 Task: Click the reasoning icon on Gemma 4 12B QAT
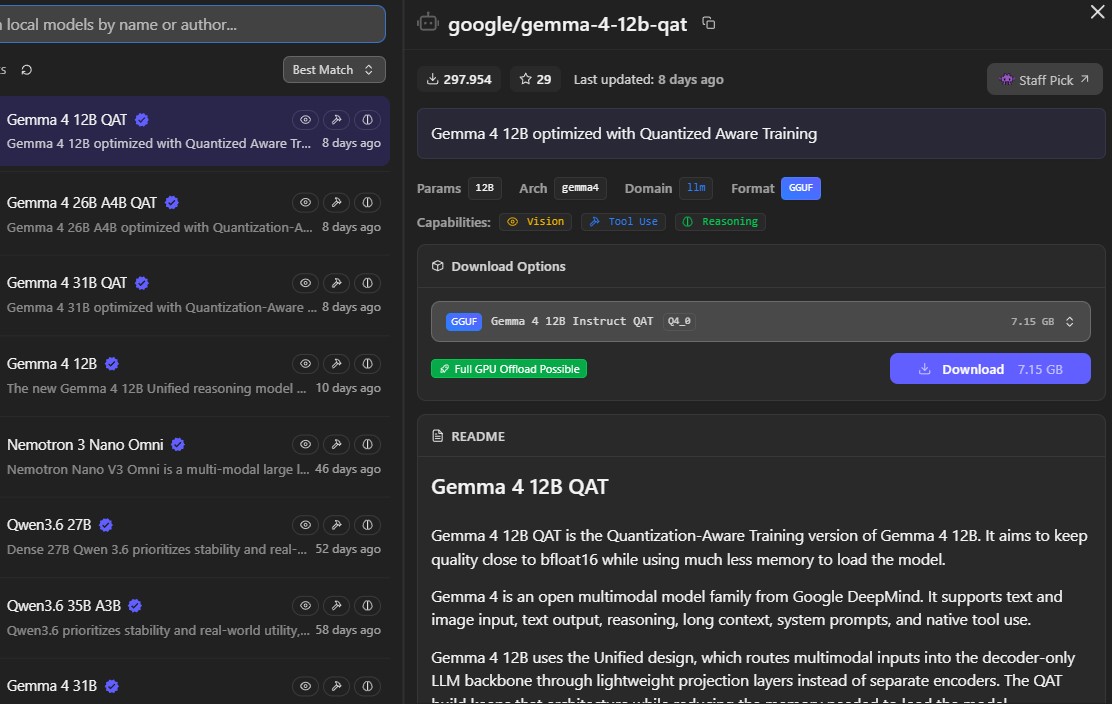pyautogui.click(x=367, y=120)
